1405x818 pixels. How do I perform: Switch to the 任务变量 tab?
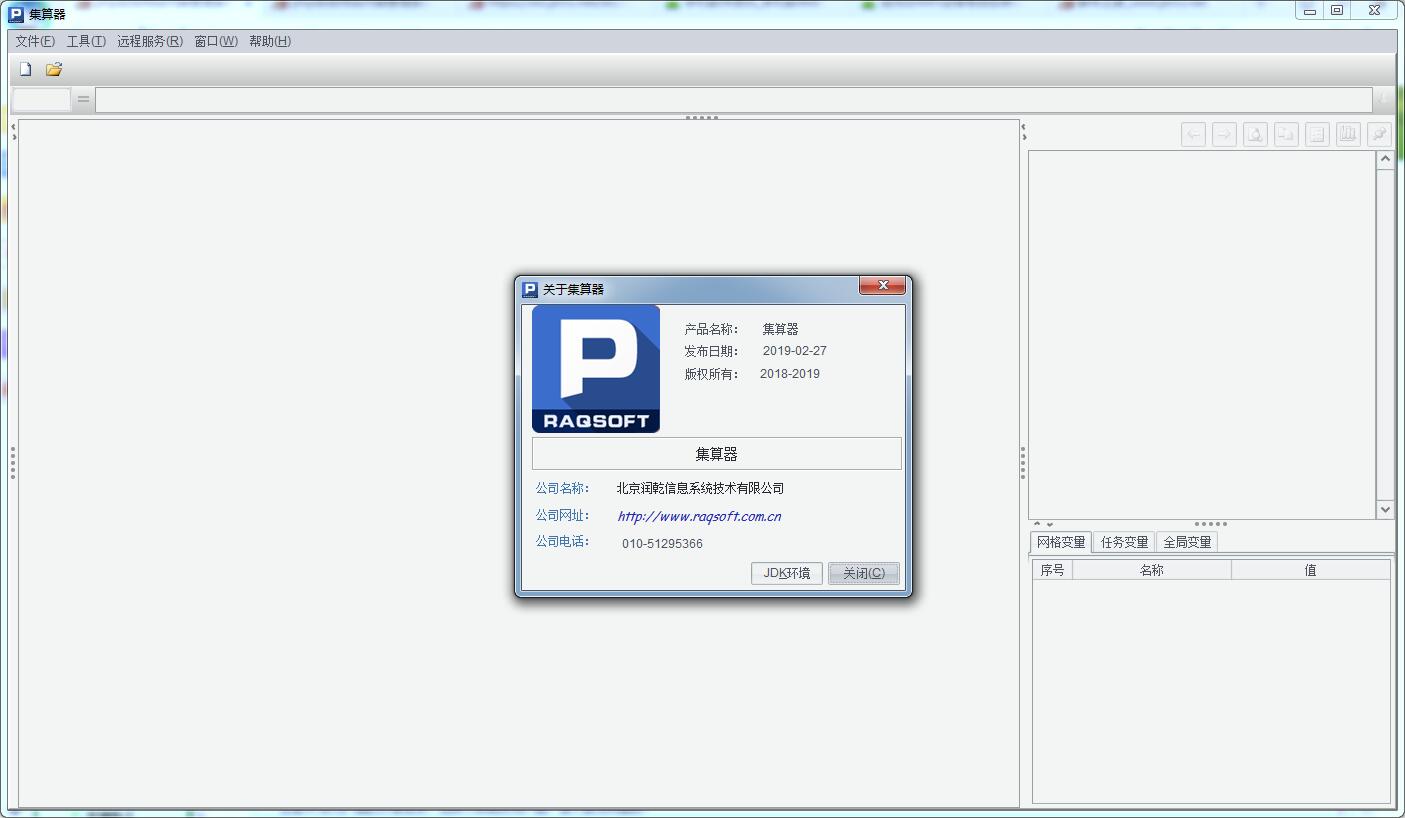click(1124, 542)
